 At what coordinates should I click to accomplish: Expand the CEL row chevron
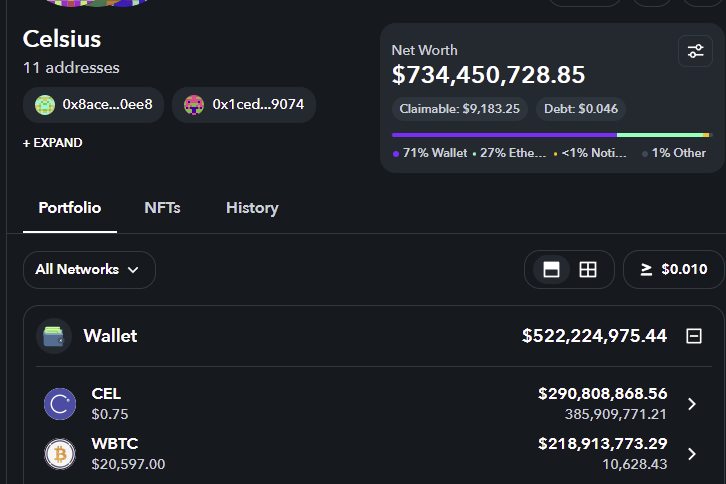coord(692,404)
